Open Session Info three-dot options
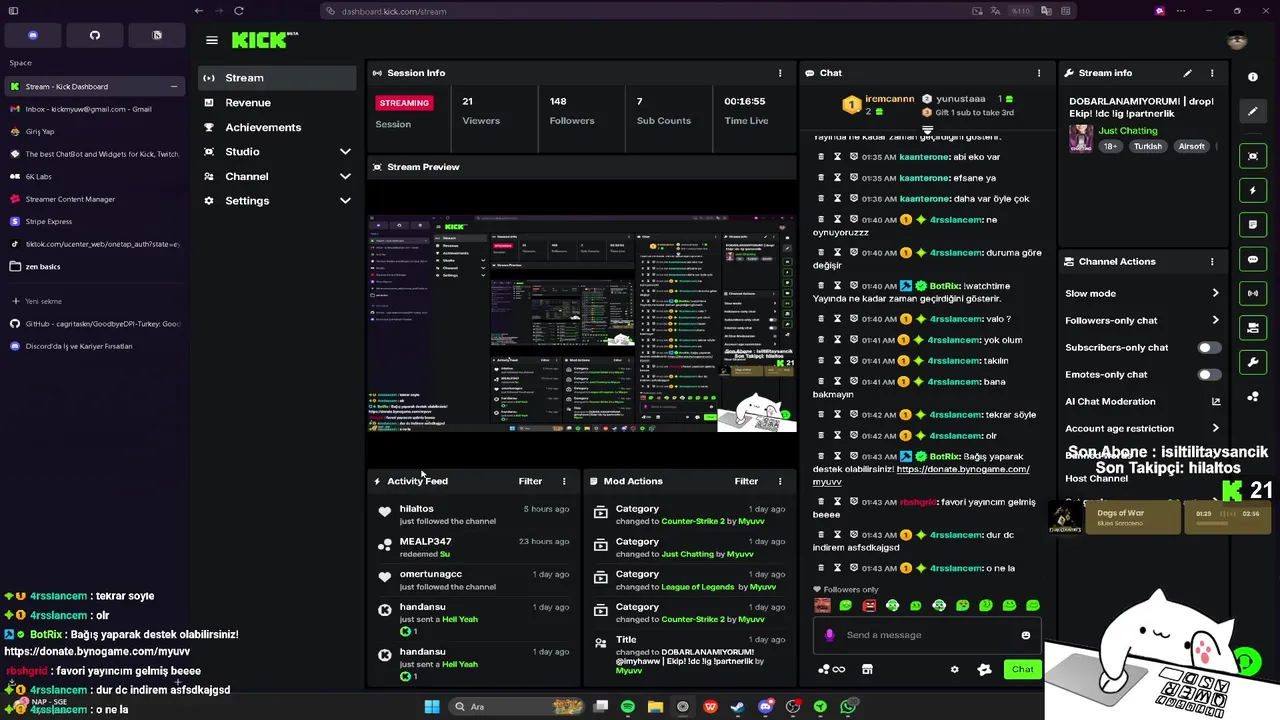Screen dimensions: 1280x720 780,73
